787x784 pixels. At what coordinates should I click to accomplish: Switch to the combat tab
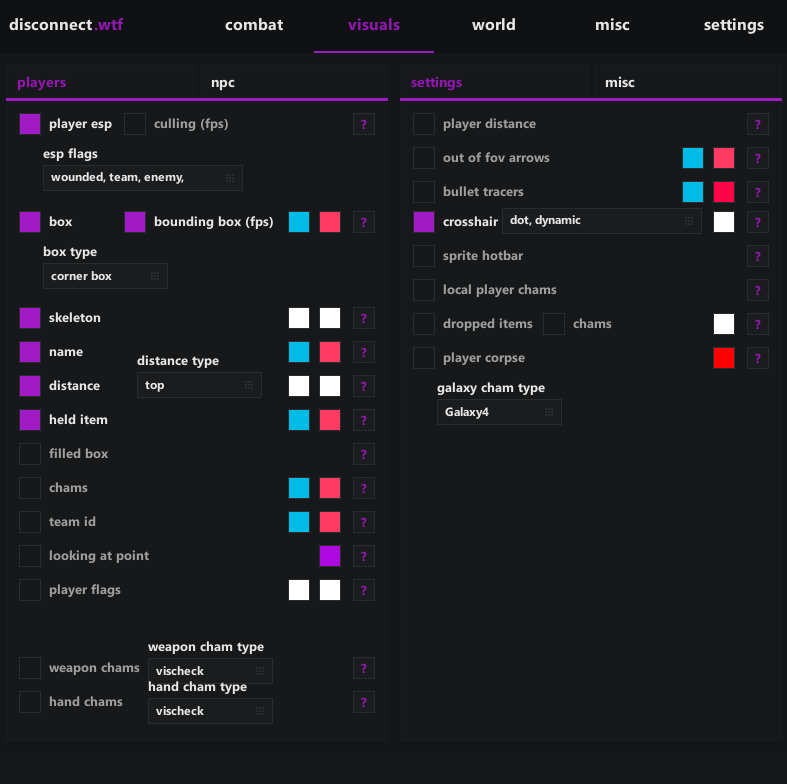[x=254, y=25]
